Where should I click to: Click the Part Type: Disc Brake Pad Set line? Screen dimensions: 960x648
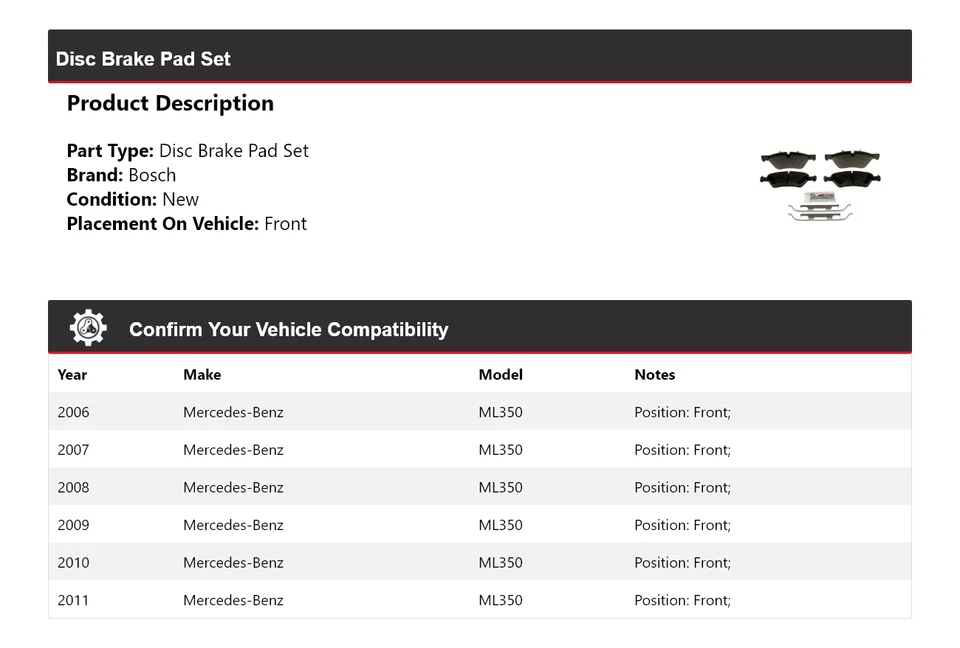187,151
